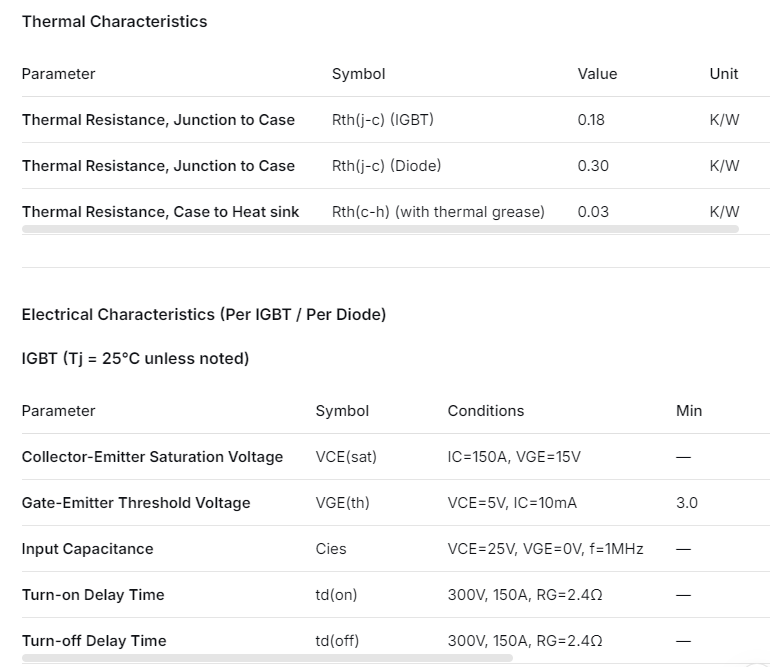Select the "Min" column header
Viewport: 770px width, 667px height.
pyautogui.click(x=689, y=411)
